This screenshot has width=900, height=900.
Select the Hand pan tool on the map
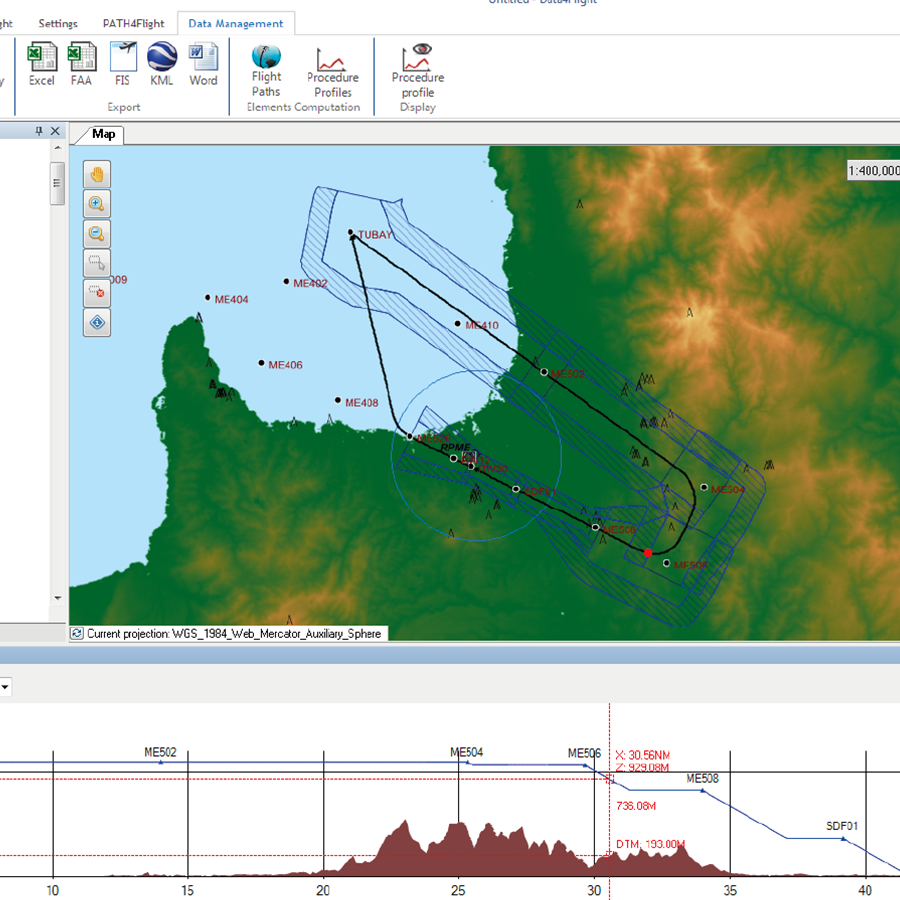(x=97, y=173)
